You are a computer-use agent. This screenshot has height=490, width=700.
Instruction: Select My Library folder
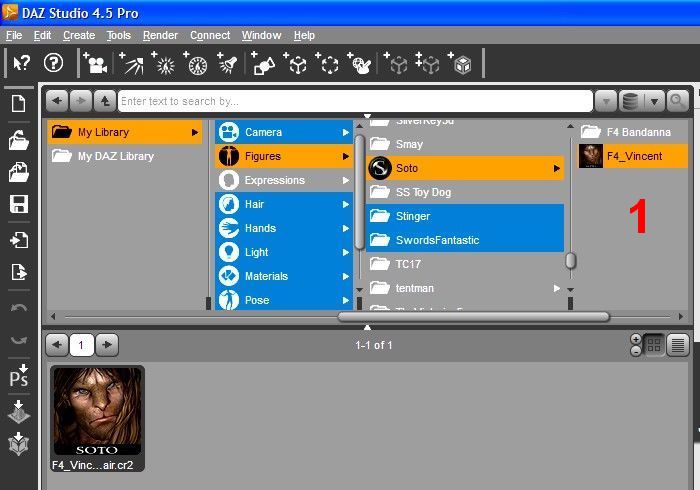coord(125,132)
